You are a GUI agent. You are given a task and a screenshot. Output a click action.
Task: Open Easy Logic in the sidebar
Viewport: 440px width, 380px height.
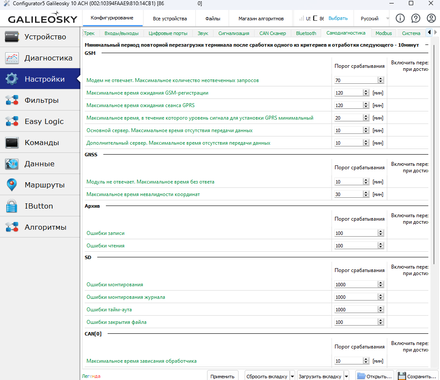tap(40, 121)
